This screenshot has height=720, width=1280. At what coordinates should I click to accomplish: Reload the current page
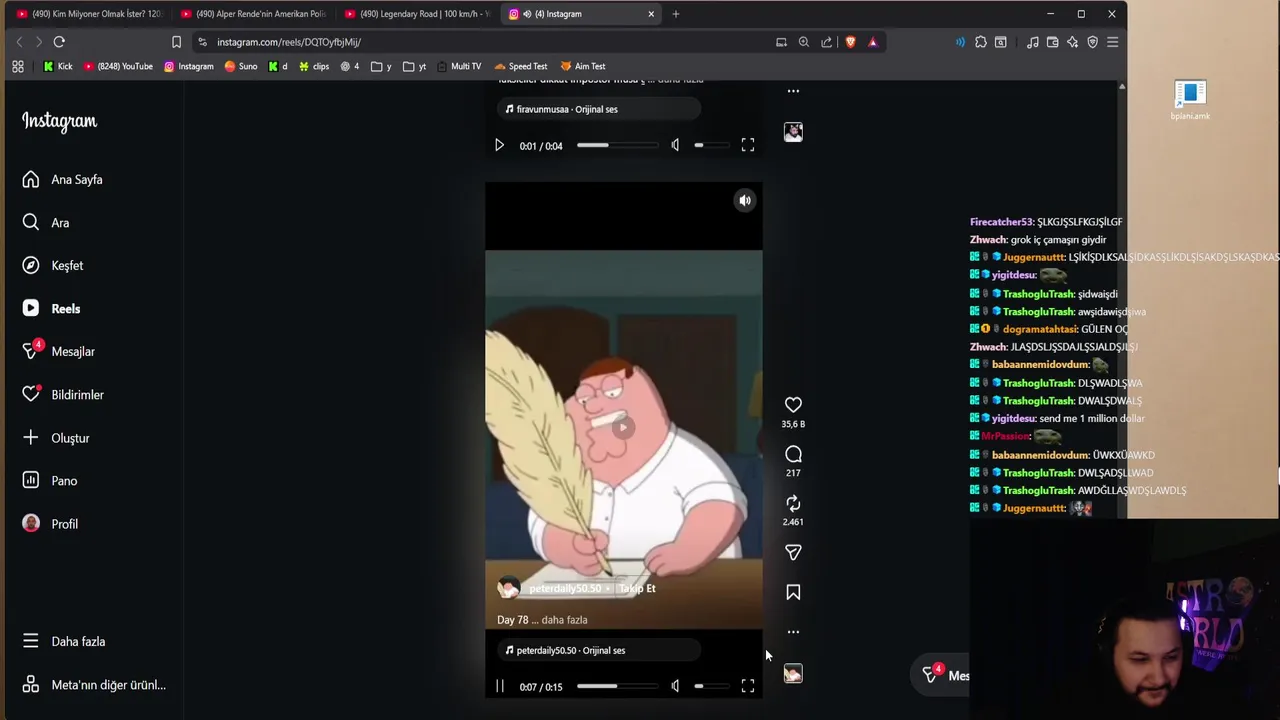click(59, 42)
